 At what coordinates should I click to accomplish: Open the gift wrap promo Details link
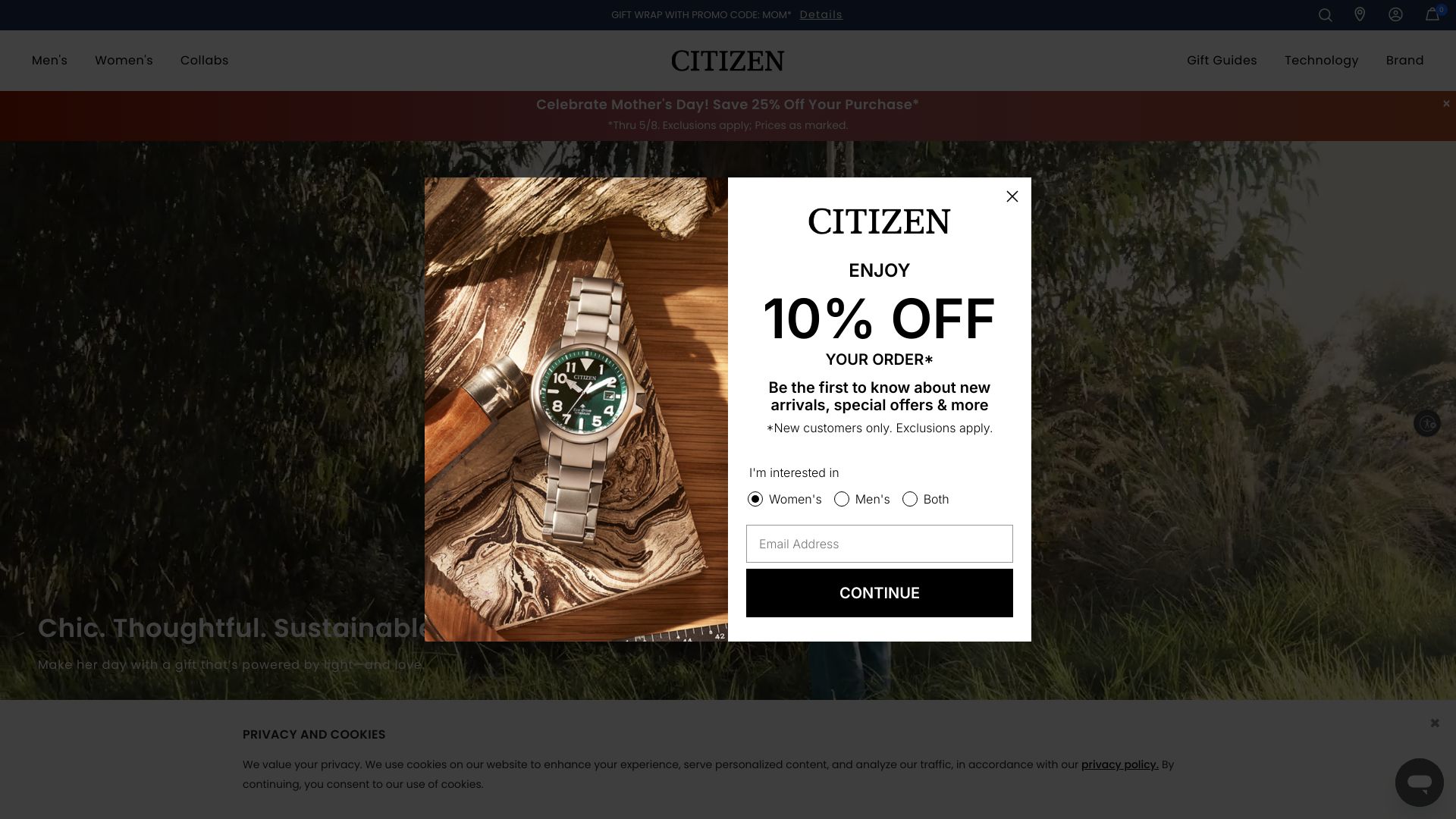pos(821,14)
